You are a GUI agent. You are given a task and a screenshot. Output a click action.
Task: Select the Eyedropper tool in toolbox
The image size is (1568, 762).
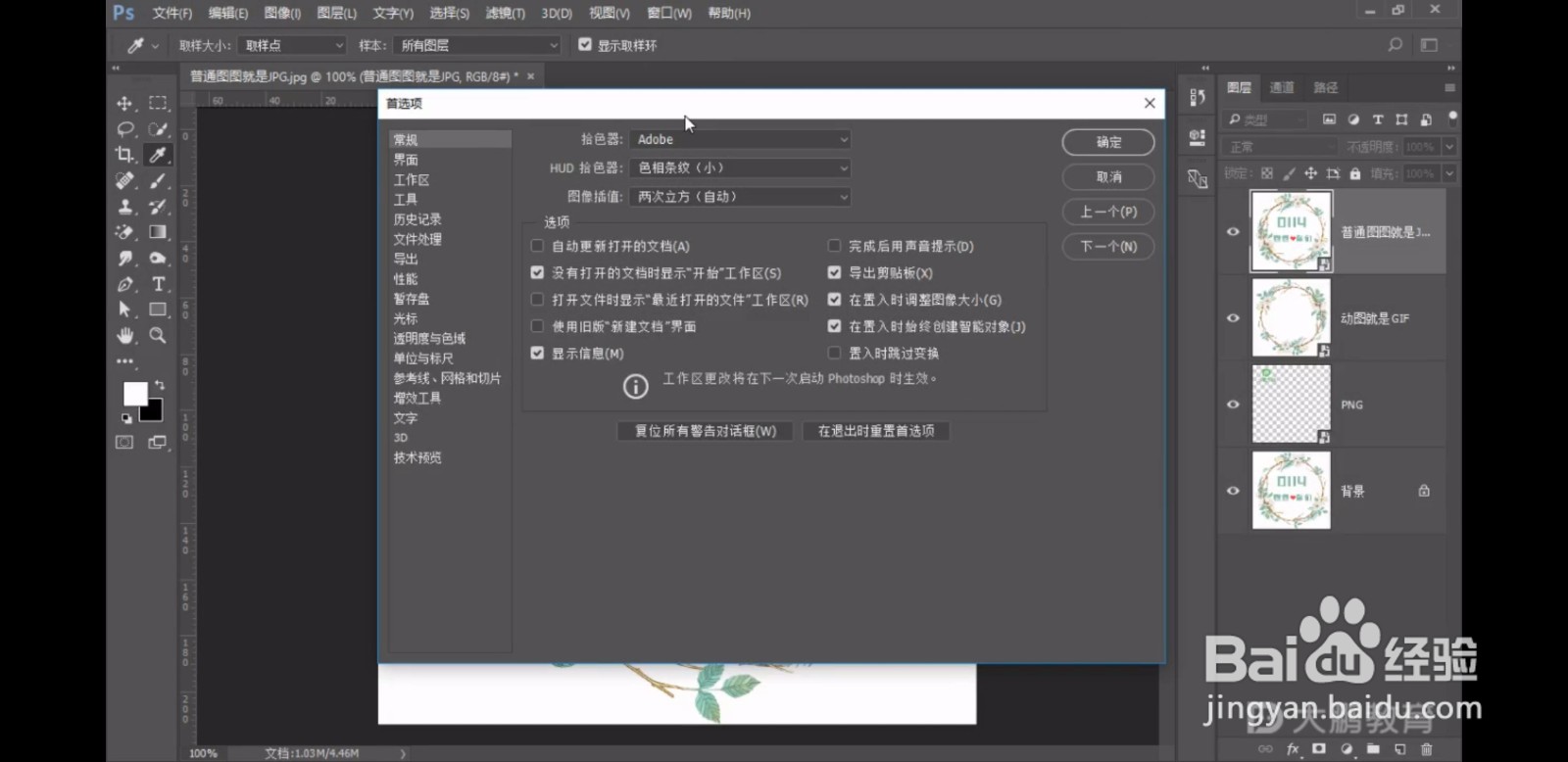pos(158,155)
